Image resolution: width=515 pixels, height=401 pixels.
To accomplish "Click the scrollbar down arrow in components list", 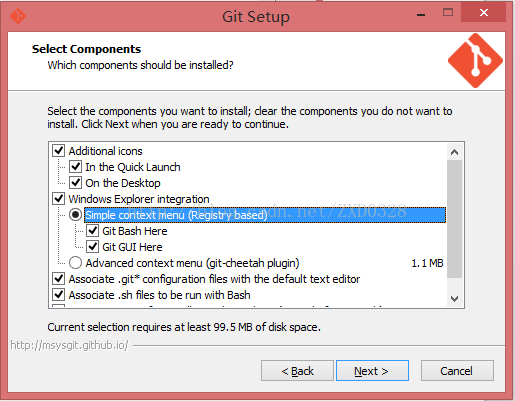I will pyautogui.click(x=454, y=298).
